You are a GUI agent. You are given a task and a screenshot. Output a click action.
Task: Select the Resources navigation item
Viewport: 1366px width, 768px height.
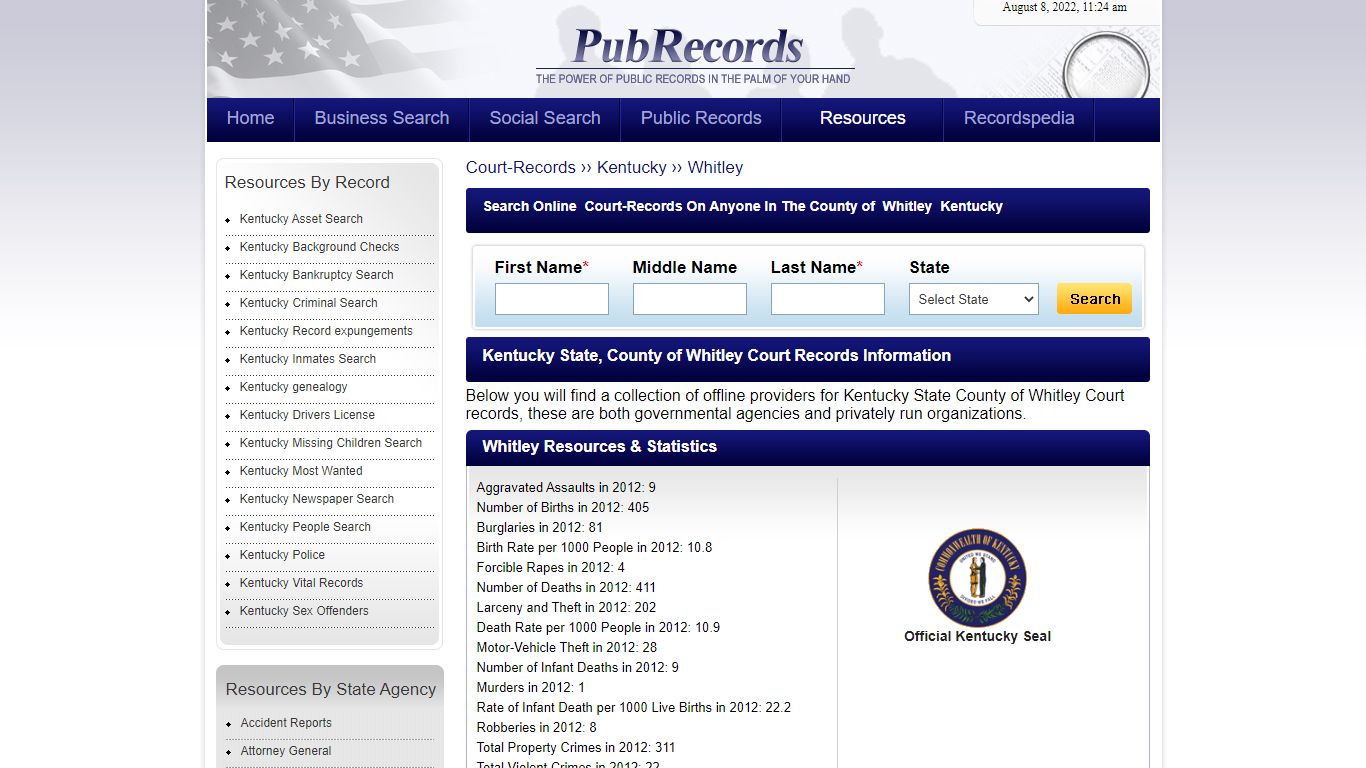[x=862, y=118]
